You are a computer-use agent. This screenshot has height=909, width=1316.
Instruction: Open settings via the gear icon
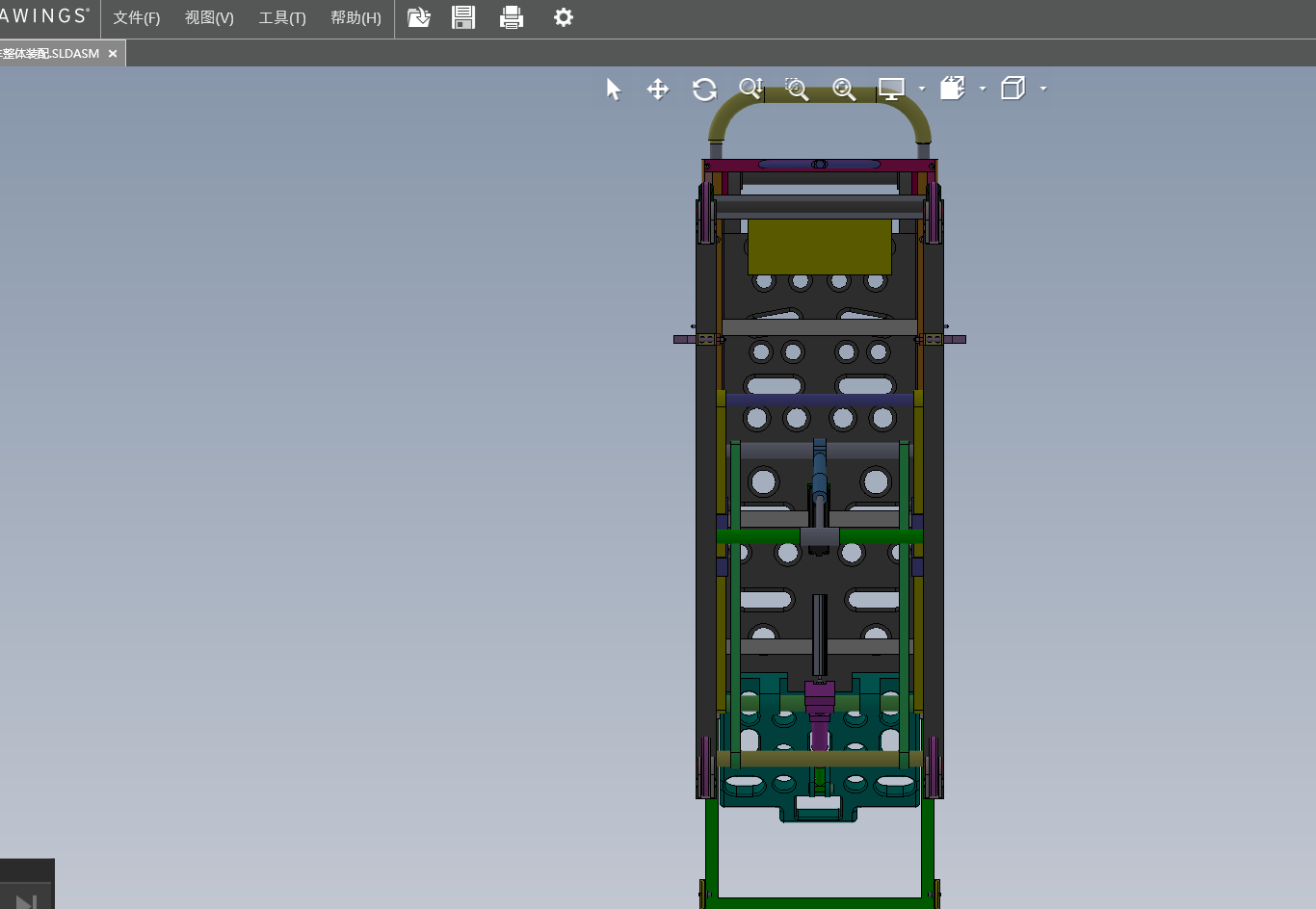coord(564,17)
